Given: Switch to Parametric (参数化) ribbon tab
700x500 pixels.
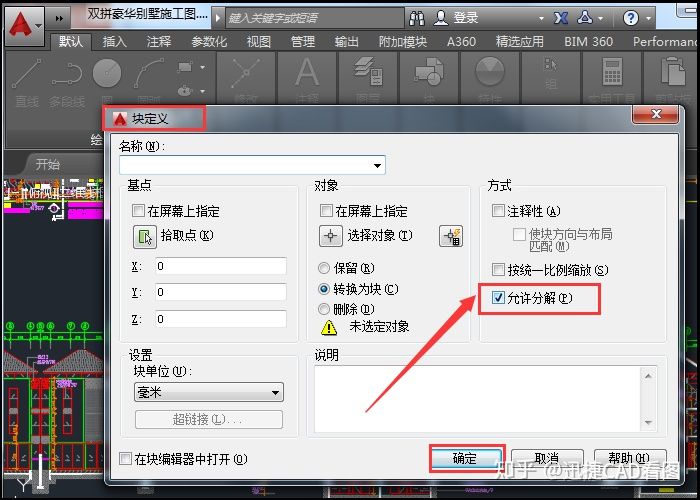Looking at the screenshot, I should (x=209, y=42).
